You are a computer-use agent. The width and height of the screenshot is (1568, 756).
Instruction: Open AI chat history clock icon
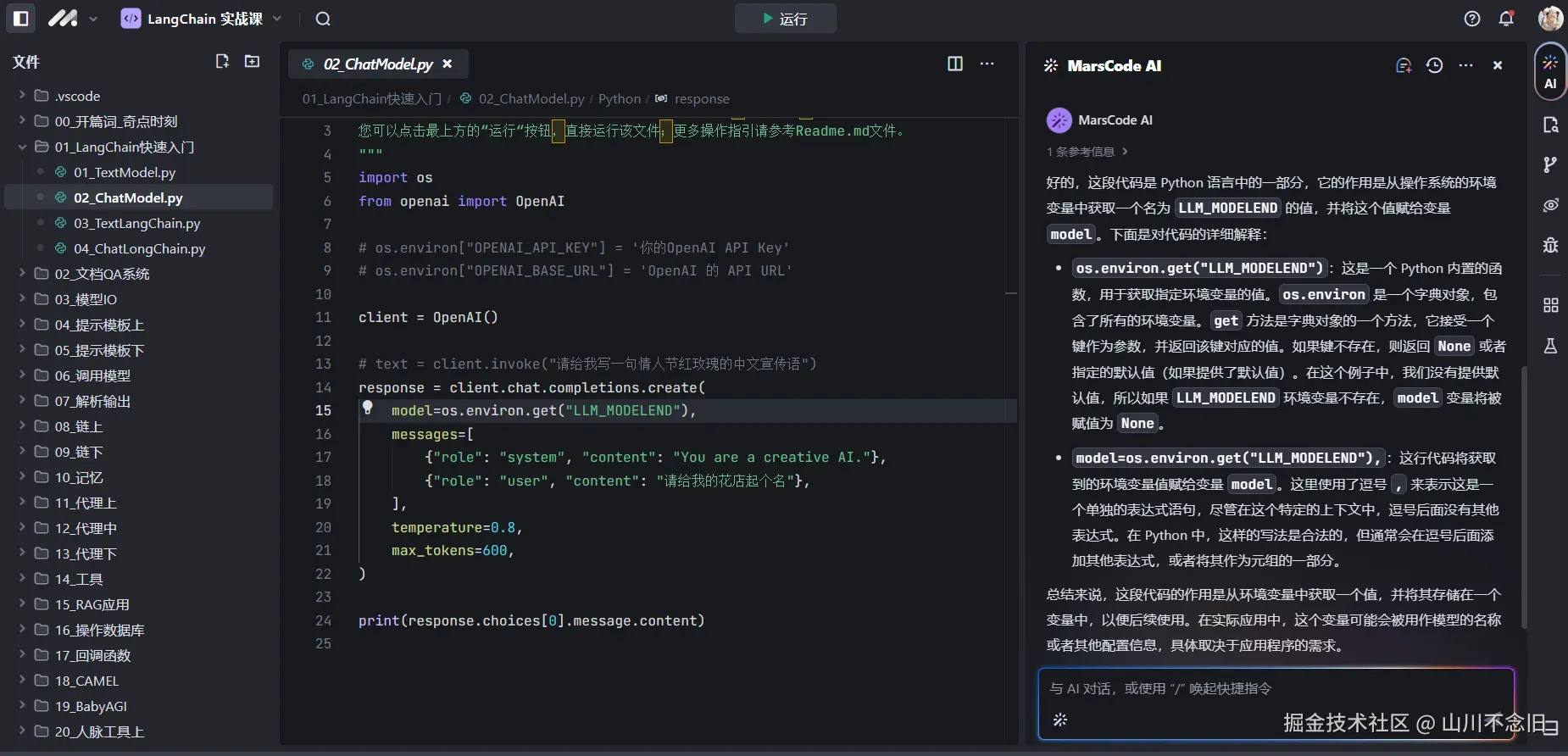1434,65
